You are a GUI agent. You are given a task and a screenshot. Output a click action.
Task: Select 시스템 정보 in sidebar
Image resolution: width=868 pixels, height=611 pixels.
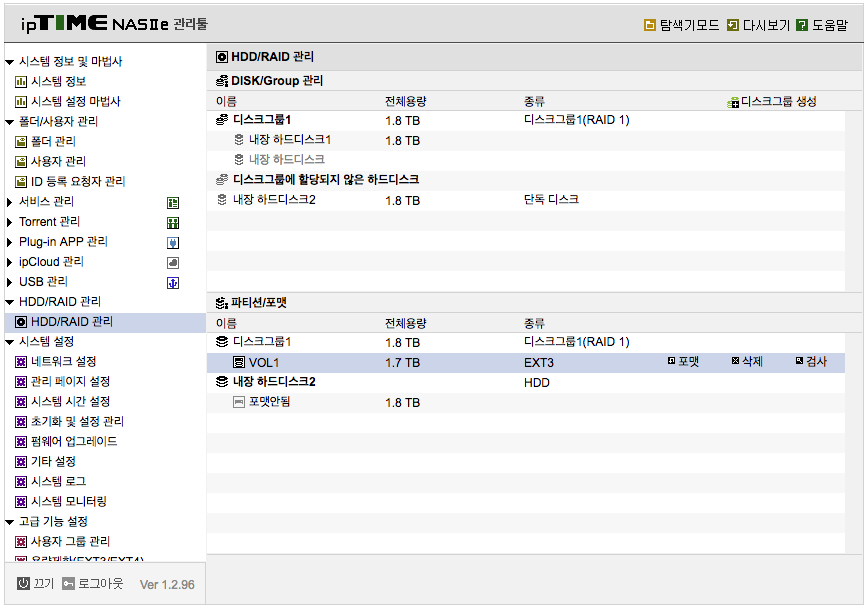coord(58,81)
